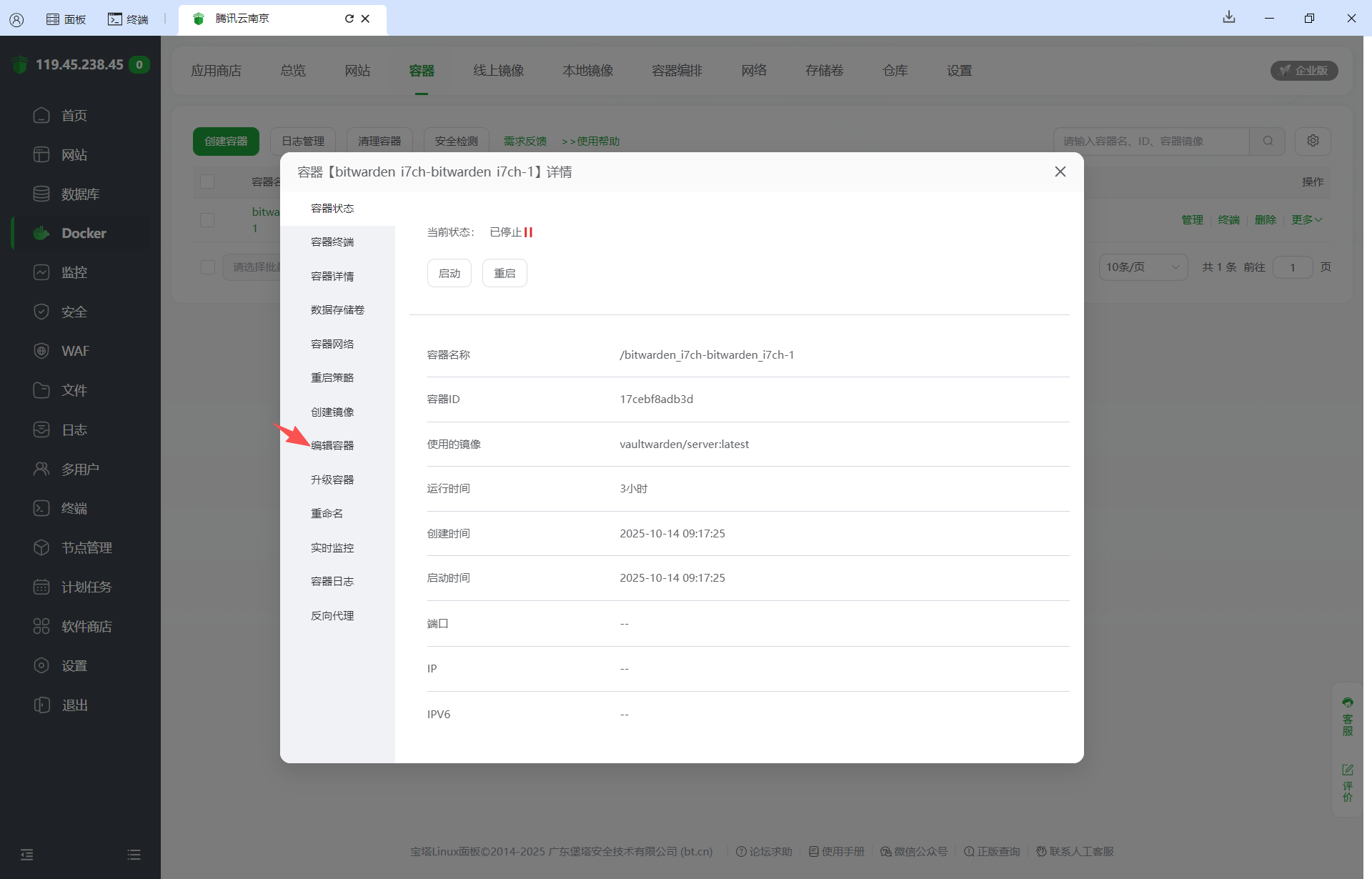Check the bitwarden container row checkbox
Viewport: 1372px width, 879px height.
coord(207,219)
